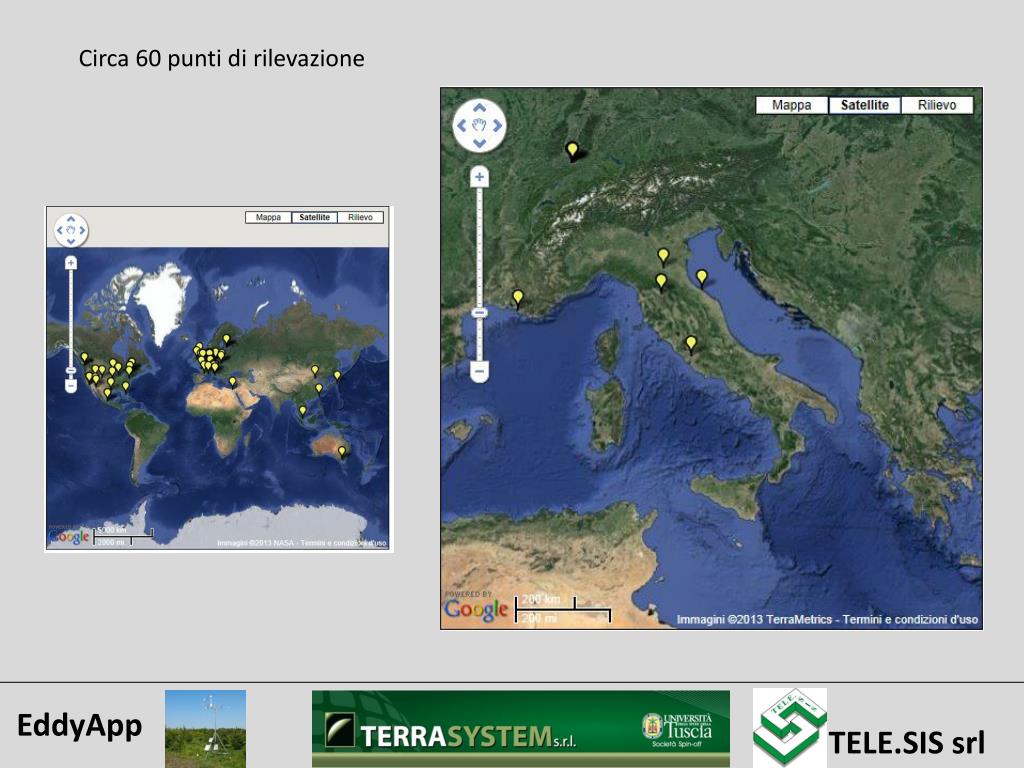The height and width of the screenshot is (768, 1024).
Task: Choose Rilievo on the small world map
Action: pos(360,217)
